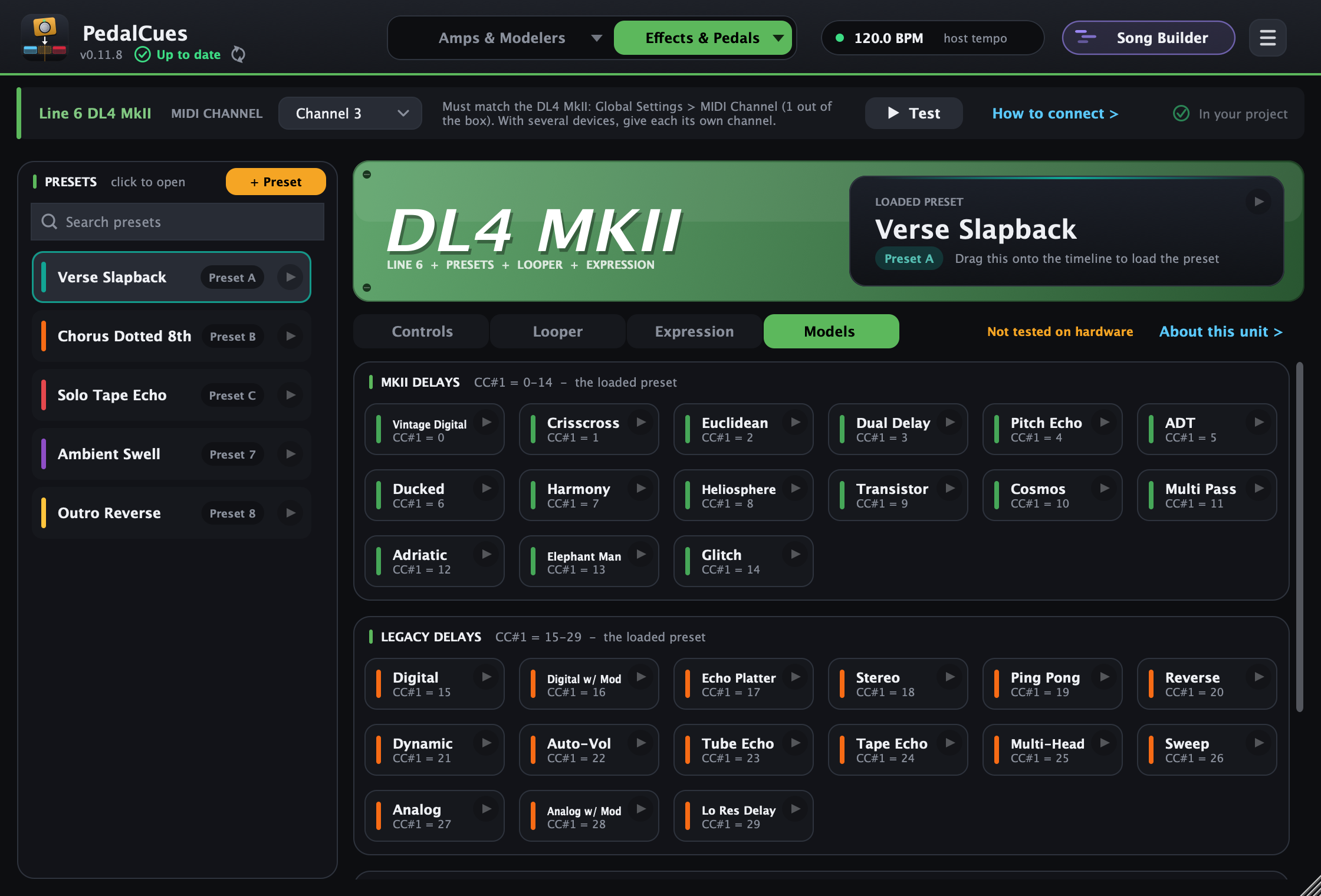
Task: Switch to the Controls tab
Action: [422, 331]
